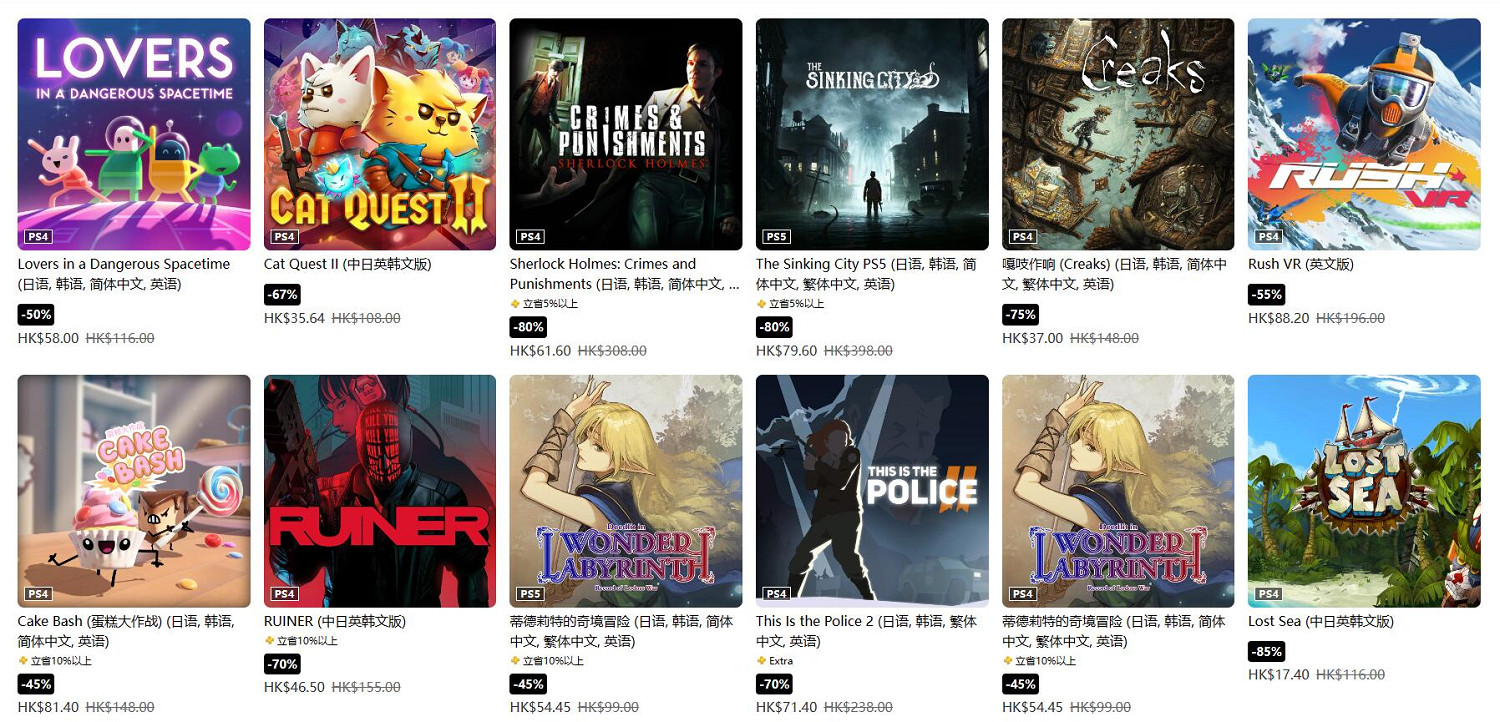Click the -85% discount badge for Lost Sea
Image resolution: width=1500 pixels, height=722 pixels.
pyautogui.click(x=1267, y=652)
